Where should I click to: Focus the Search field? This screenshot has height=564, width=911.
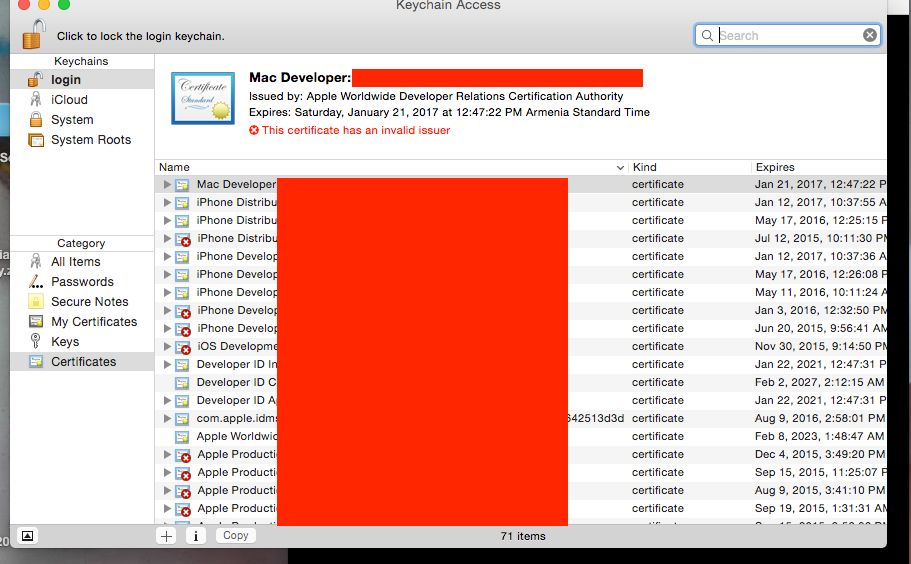coord(788,35)
